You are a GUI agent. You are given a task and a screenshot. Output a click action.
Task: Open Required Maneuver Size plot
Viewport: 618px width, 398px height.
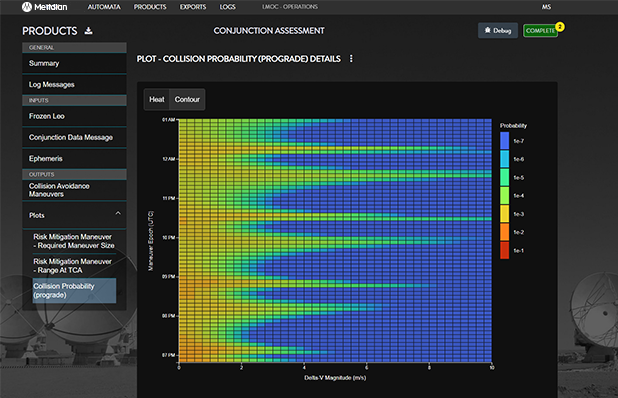click(x=74, y=241)
